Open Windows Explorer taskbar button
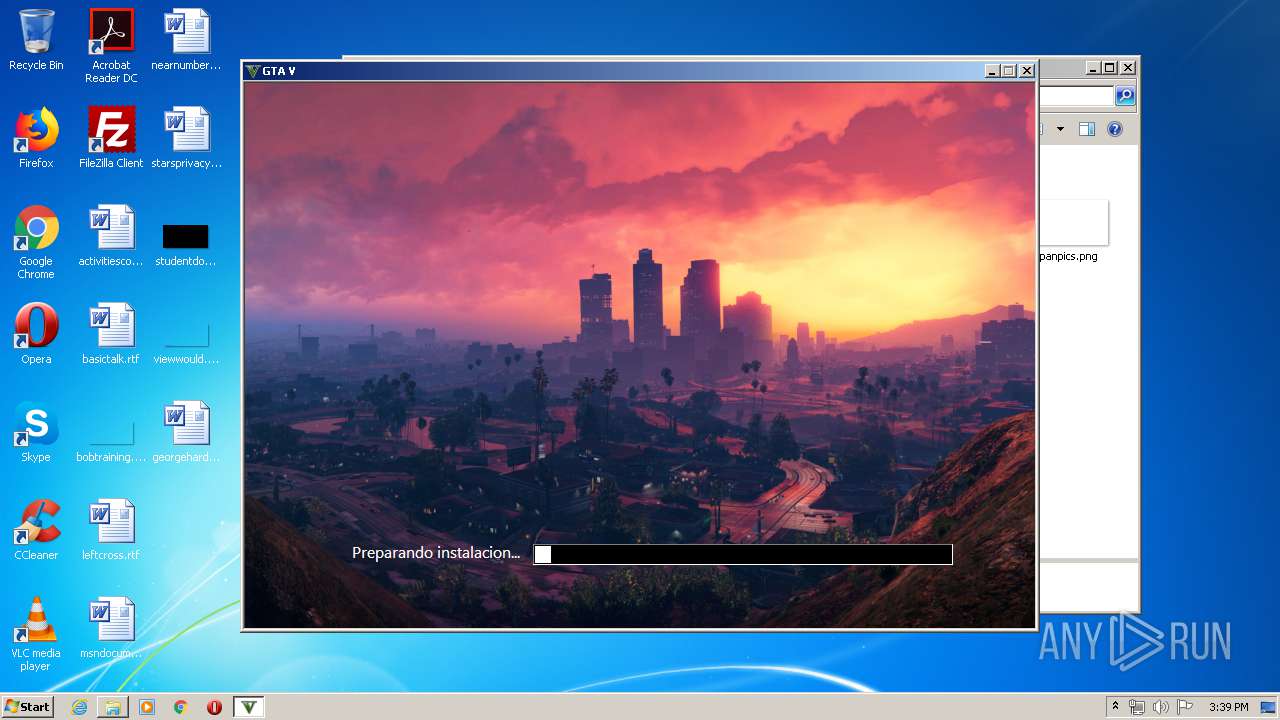 [x=113, y=707]
